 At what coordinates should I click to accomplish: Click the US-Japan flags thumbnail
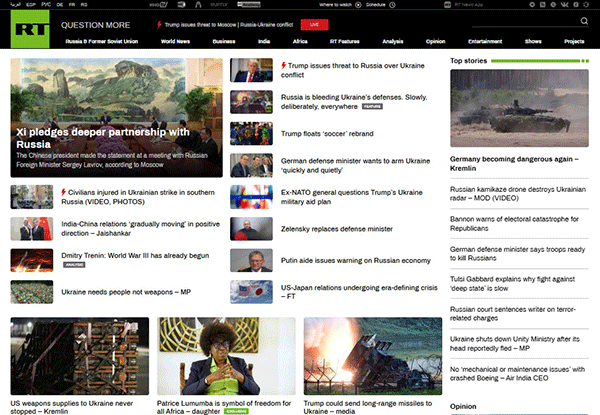(251, 292)
